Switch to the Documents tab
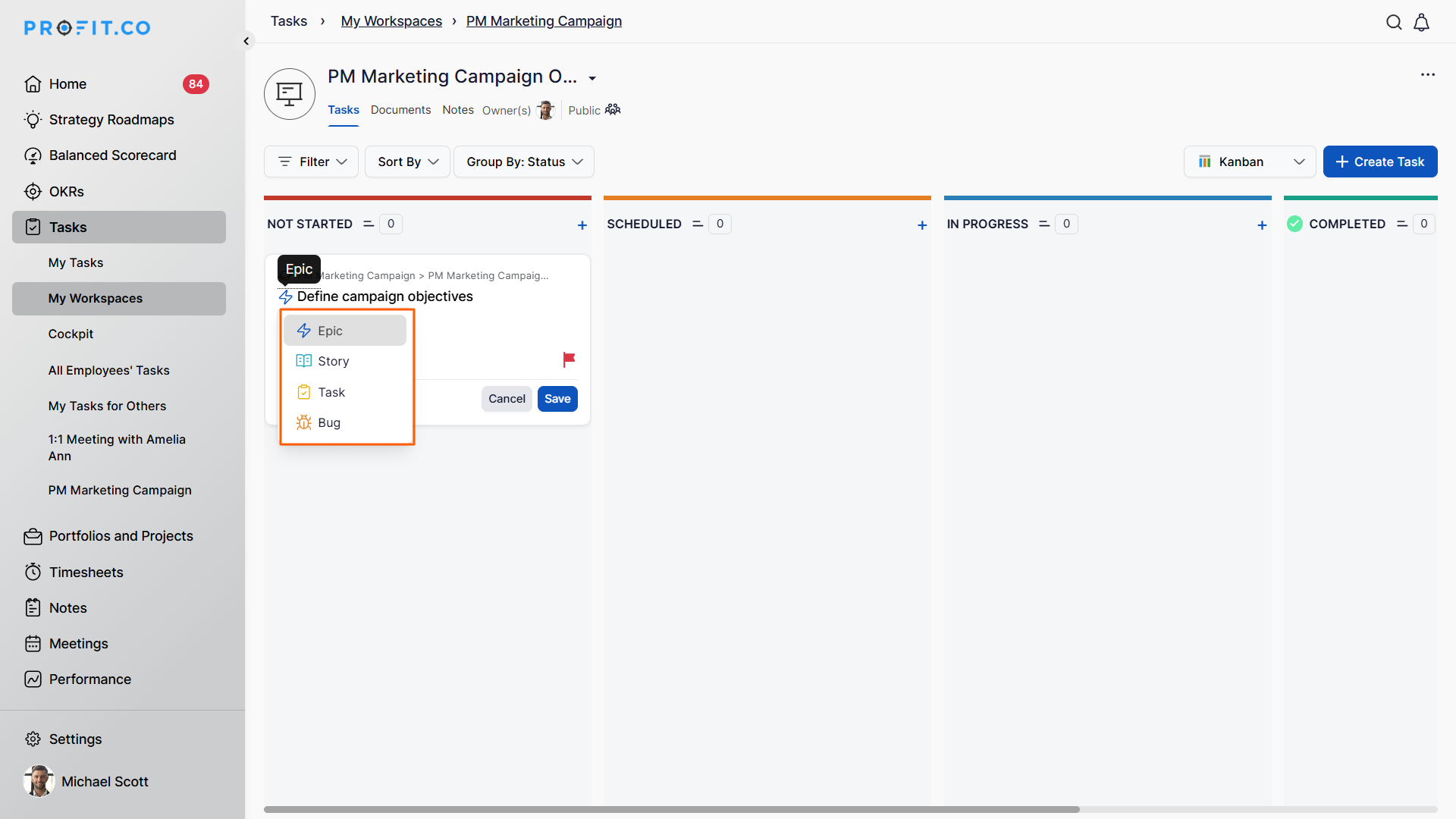This screenshot has width=1456, height=819. pos(400,110)
